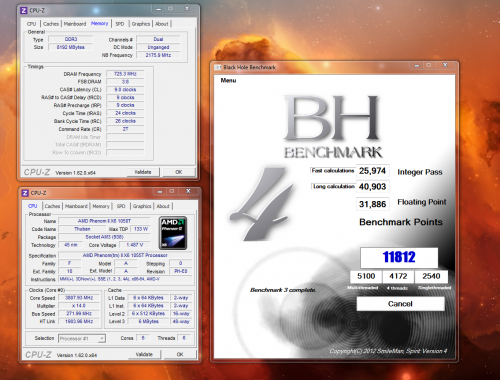This screenshot has width=500, height=380.
Task: Click the processor Name AMD Phenom II X6 field
Action: click(104, 221)
